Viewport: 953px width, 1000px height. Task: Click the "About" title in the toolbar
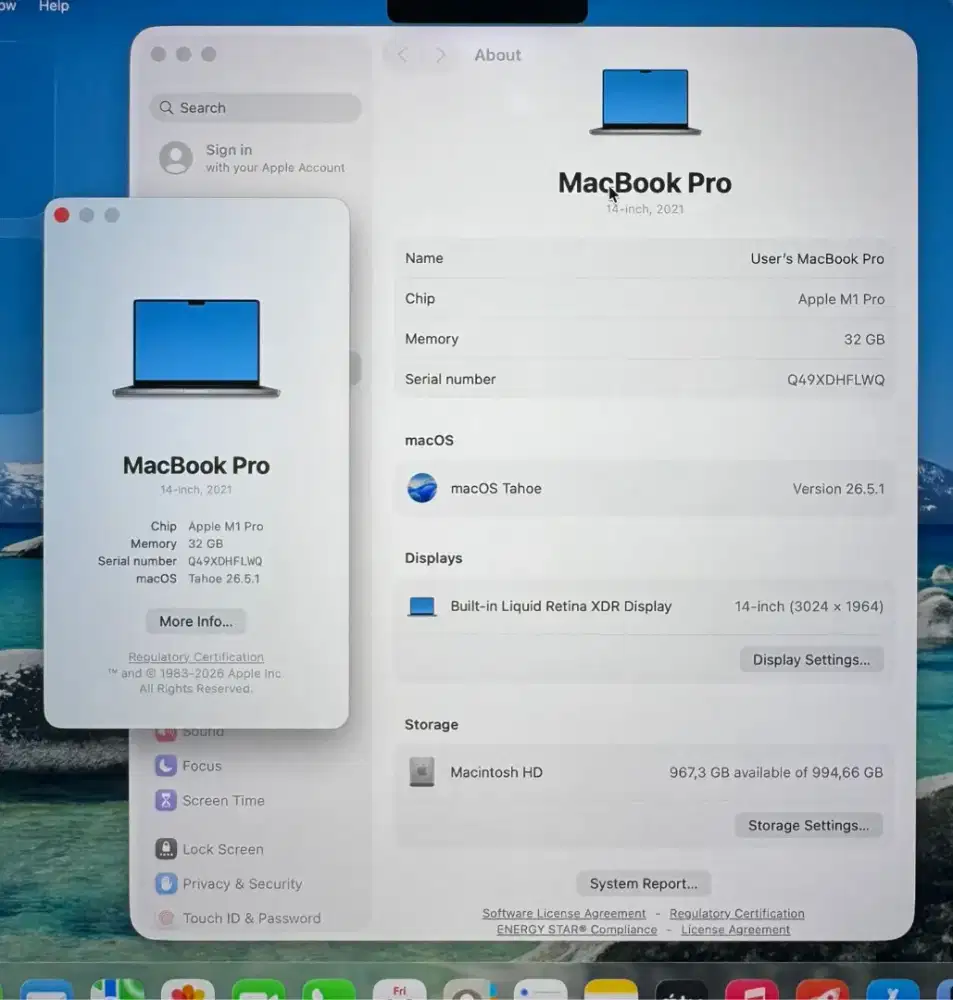498,55
